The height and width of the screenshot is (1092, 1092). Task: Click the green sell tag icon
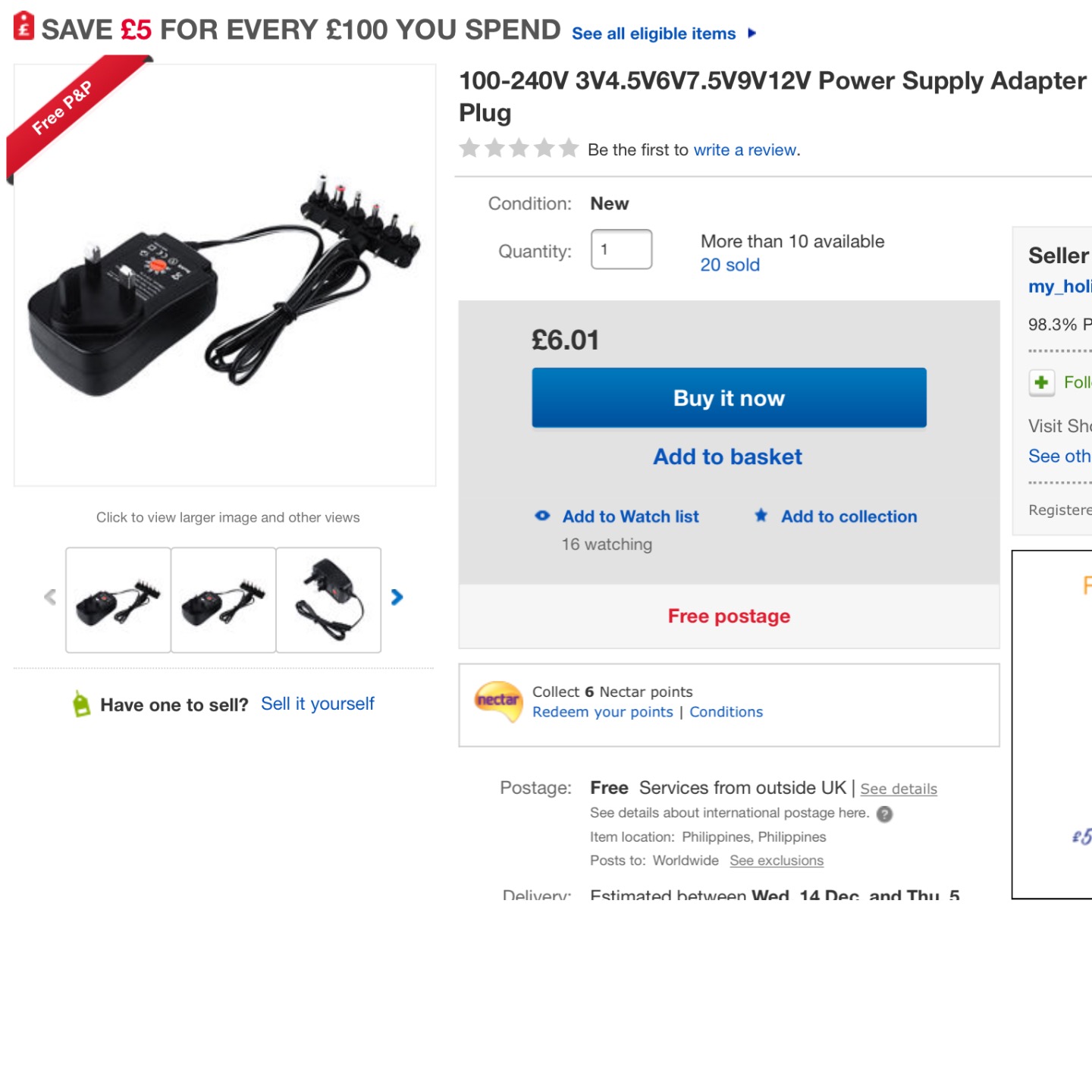point(81,704)
